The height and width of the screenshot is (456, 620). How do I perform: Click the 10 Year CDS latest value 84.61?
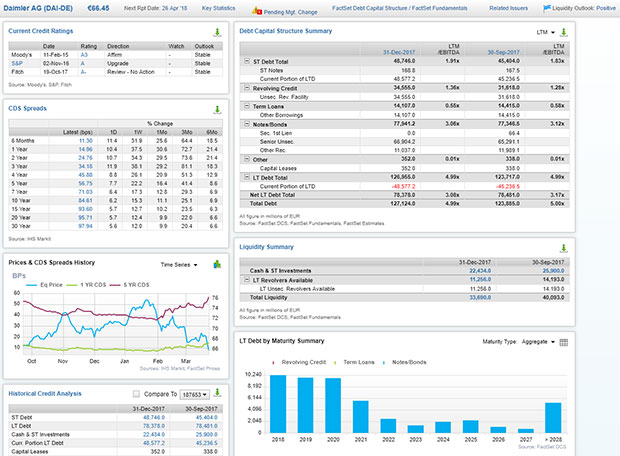coord(85,201)
